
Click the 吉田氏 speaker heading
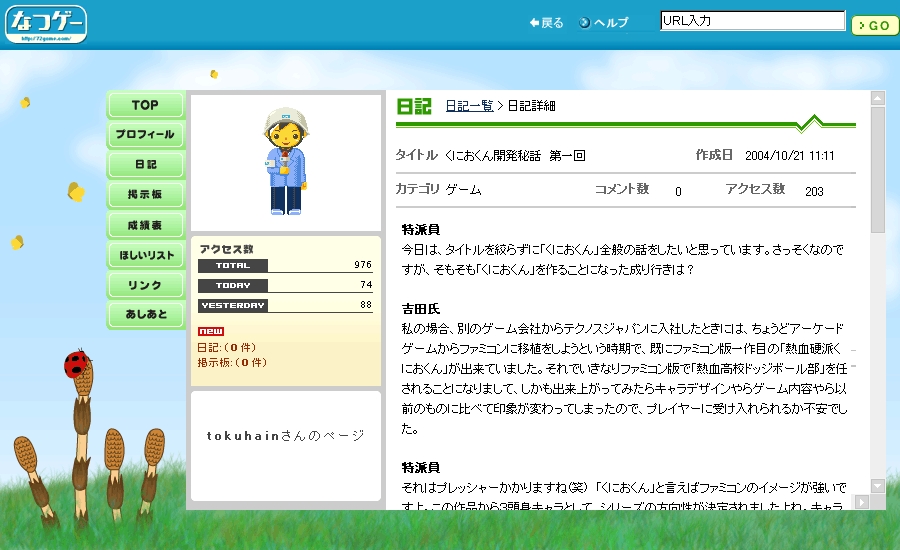click(x=421, y=309)
